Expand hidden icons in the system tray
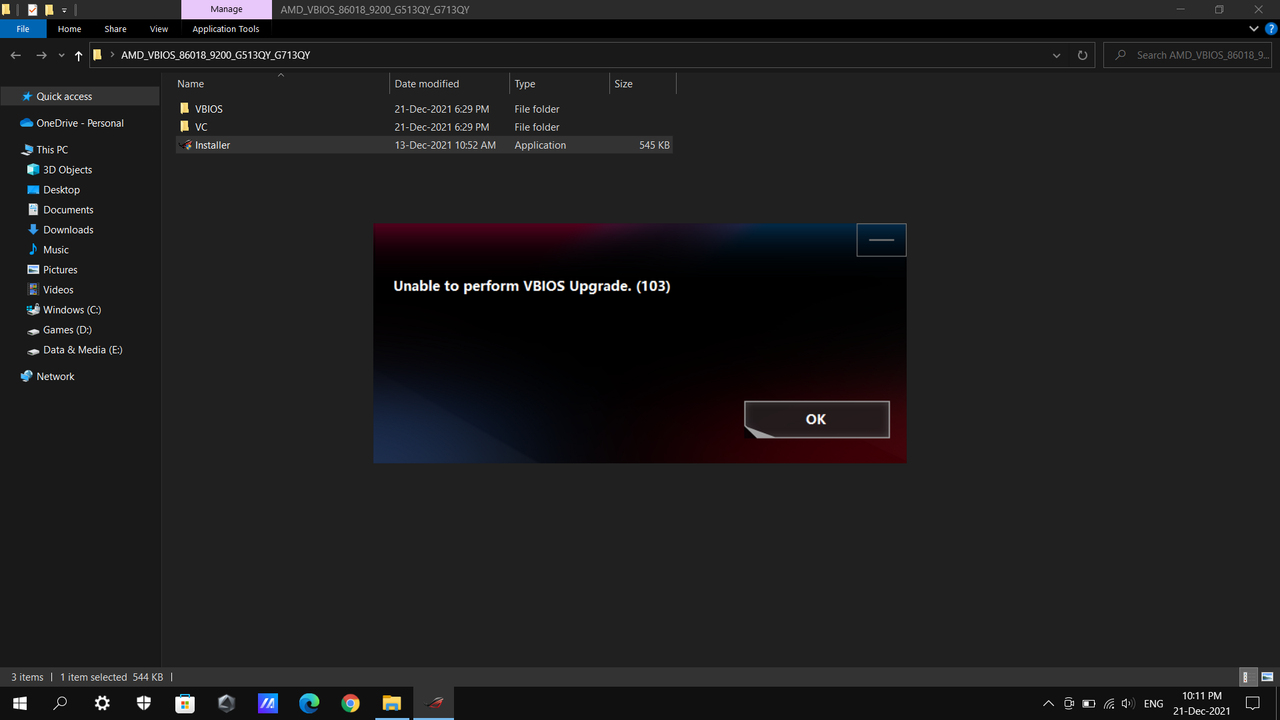 coord(1048,703)
